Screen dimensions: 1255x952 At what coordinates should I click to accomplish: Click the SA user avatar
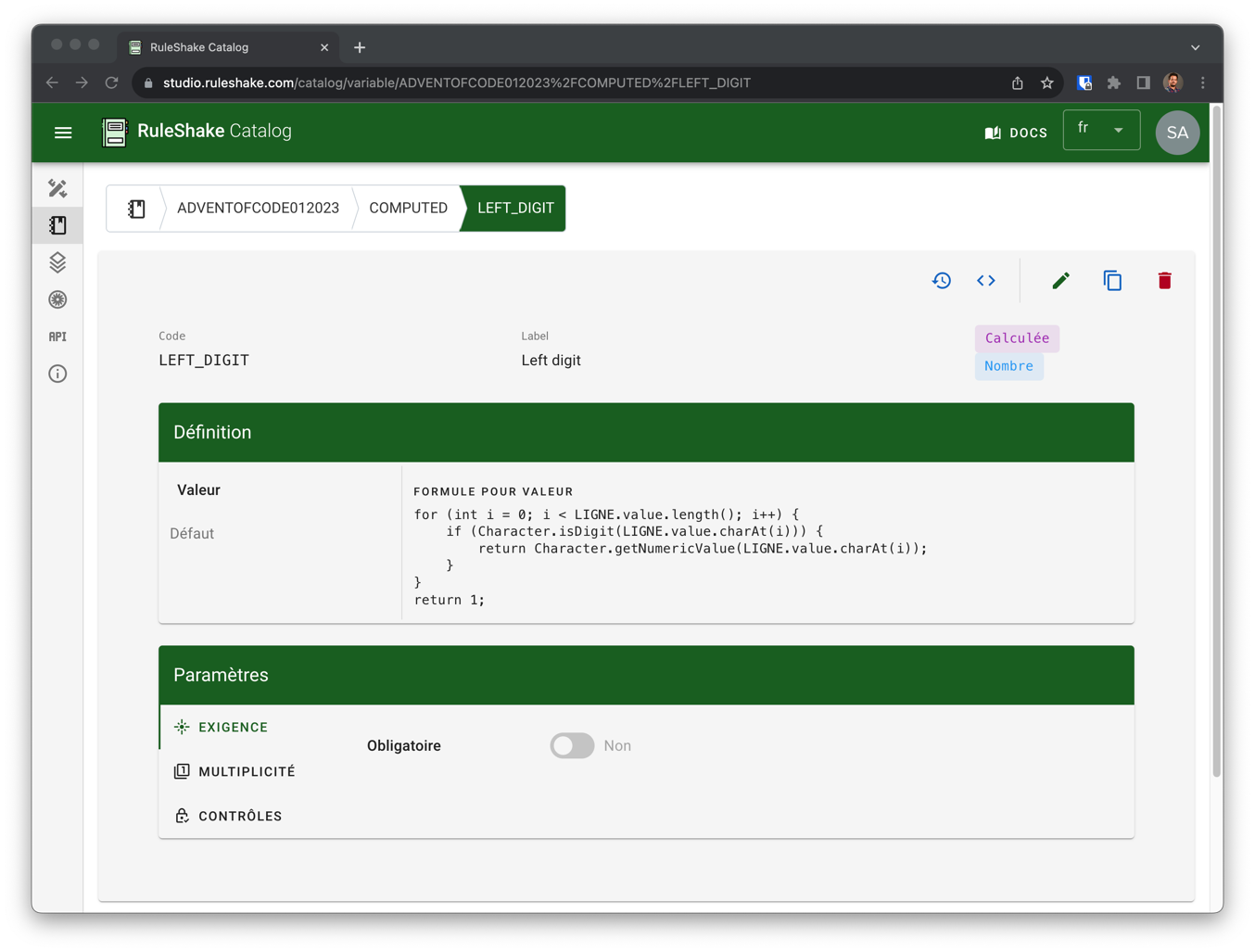(1177, 133)
